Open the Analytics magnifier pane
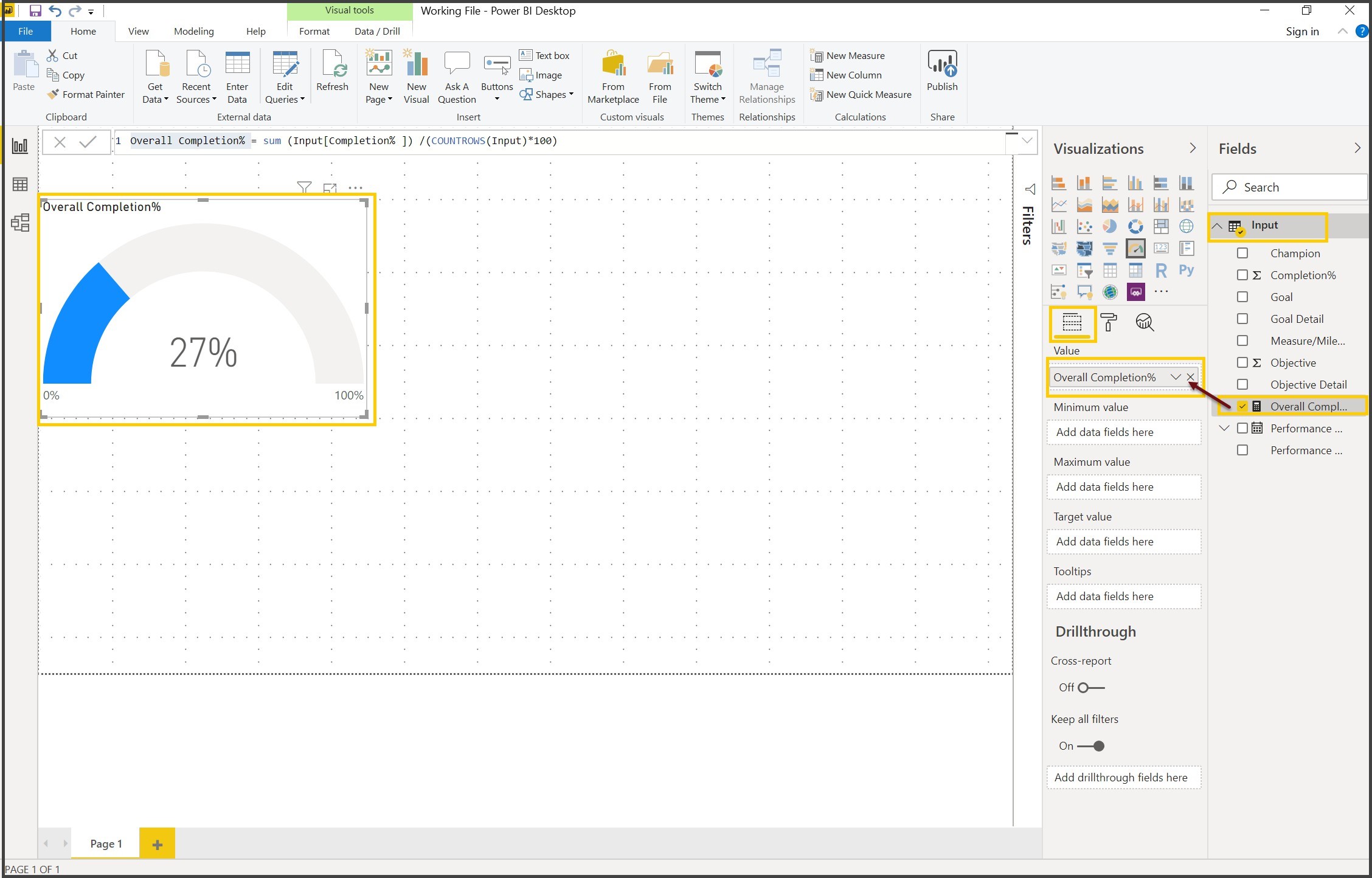The image size is (1372, 878). pyautogui.click(x=1145, y=322)
